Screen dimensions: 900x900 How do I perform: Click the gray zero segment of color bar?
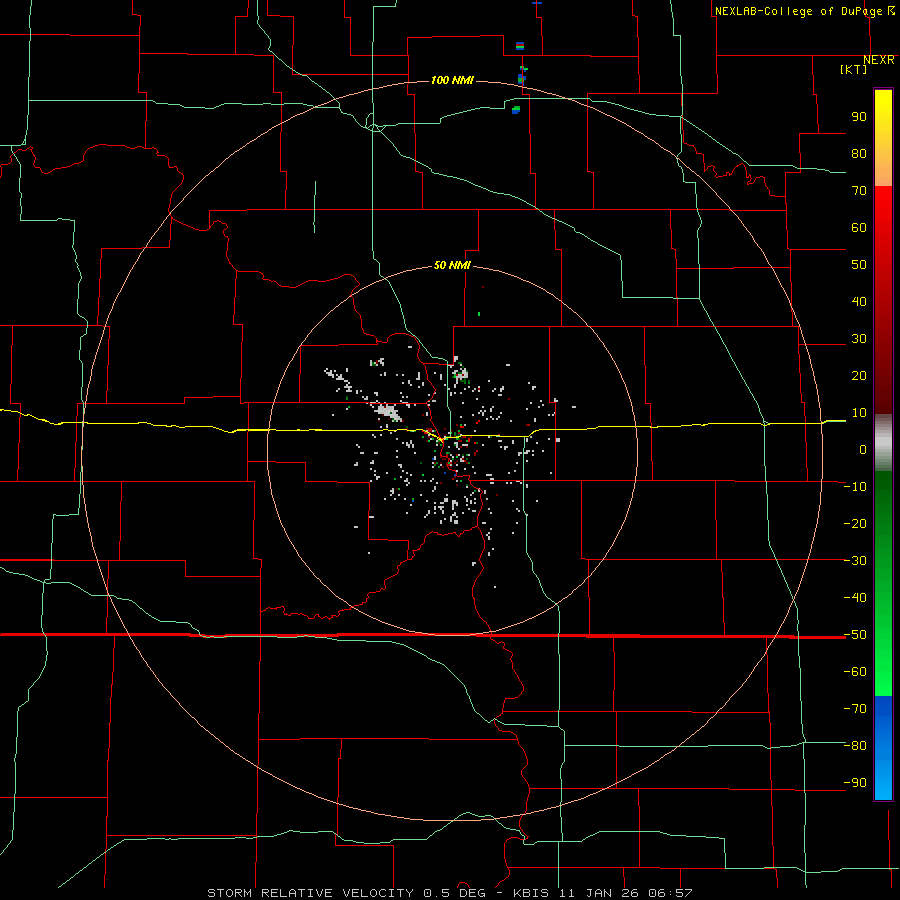click(883, 443)
